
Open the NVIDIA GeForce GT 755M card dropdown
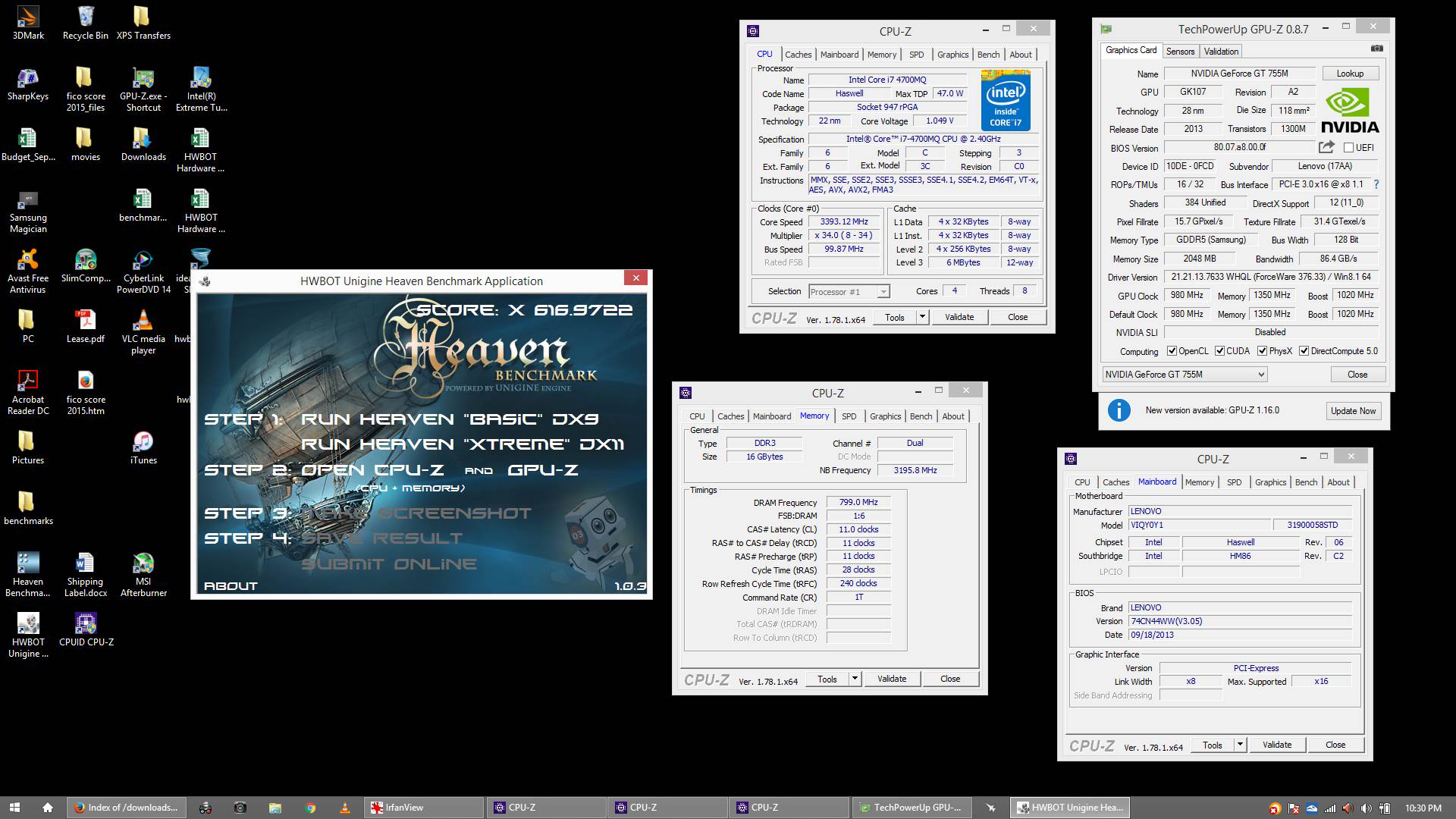[x=1184, y=375]
